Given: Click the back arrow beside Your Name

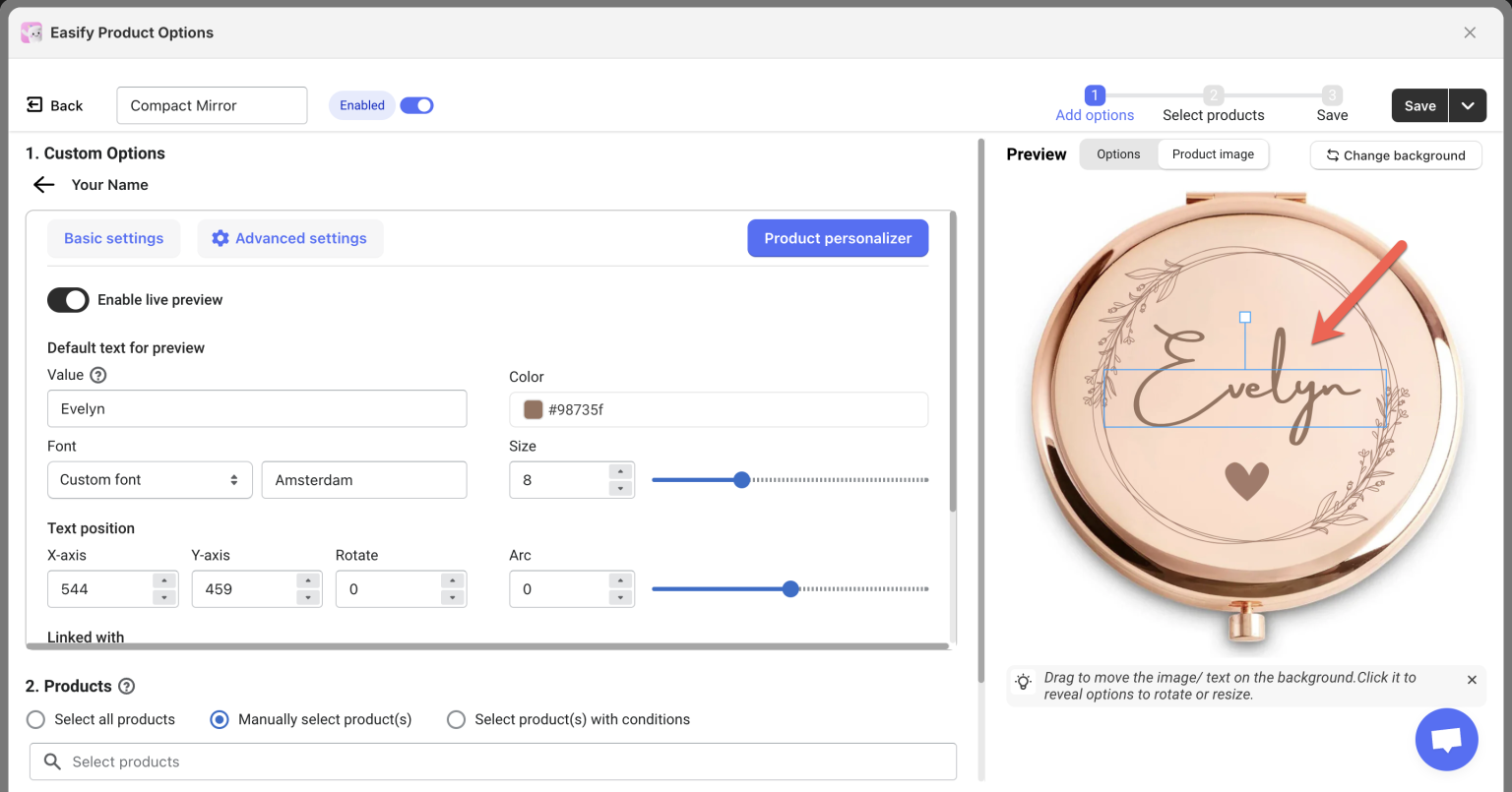Looking at the screenshot, I should click(x=43, y=185).
